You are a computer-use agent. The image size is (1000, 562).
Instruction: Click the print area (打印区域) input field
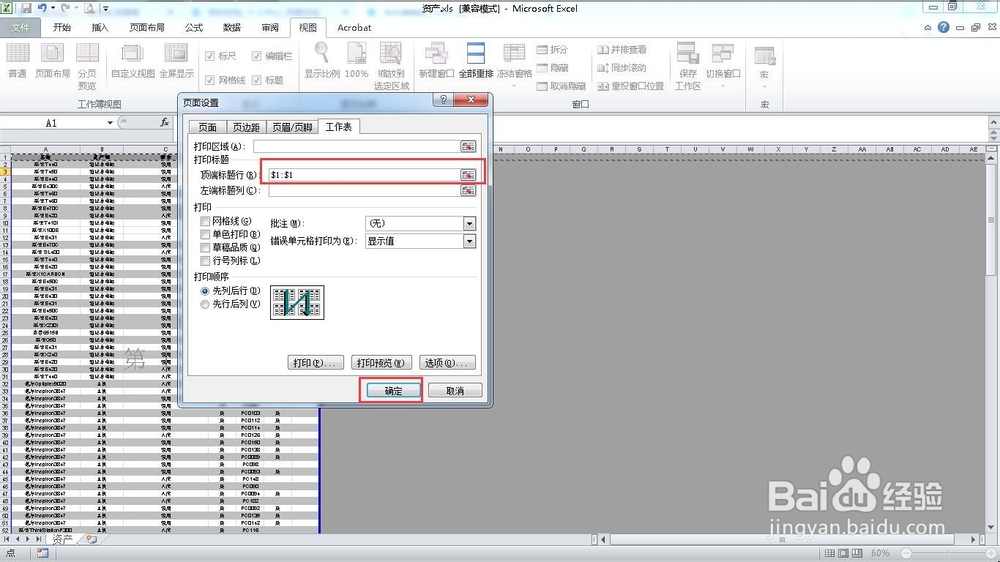pyautogui.click(x=356, y=146)
